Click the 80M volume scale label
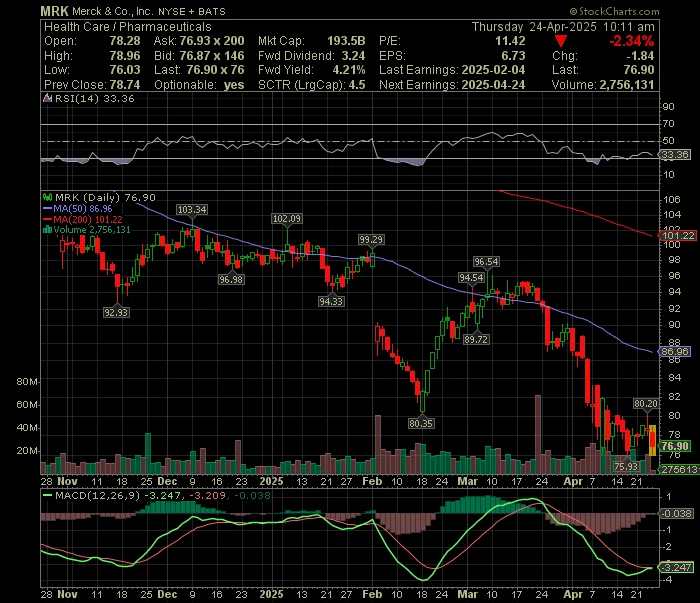The height and width of the screenshot is (603, 700). pyautogui.click(x=27, y=382)
